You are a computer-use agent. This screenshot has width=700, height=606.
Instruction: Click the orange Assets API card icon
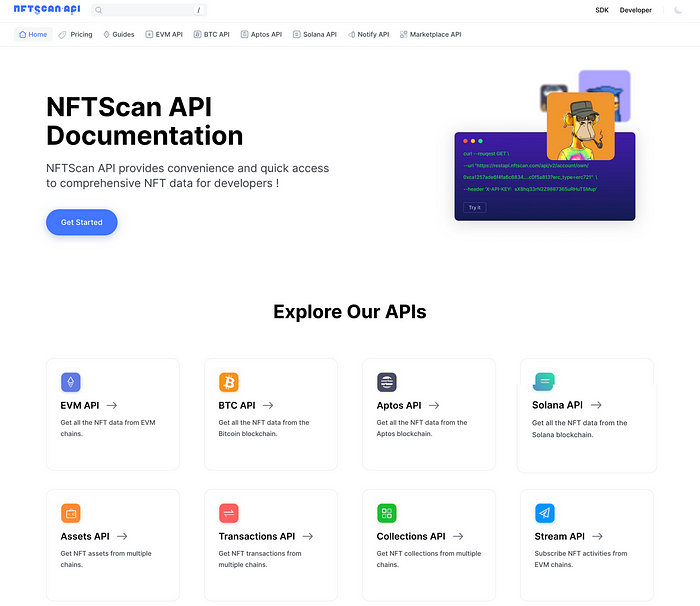click(71, 513)
